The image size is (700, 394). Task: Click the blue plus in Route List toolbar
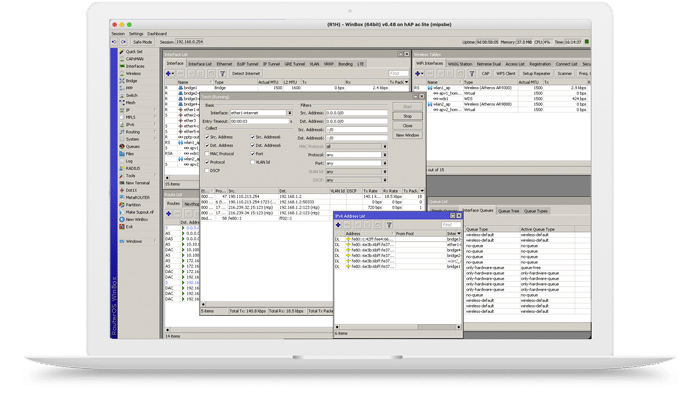(x=168, y=214)
